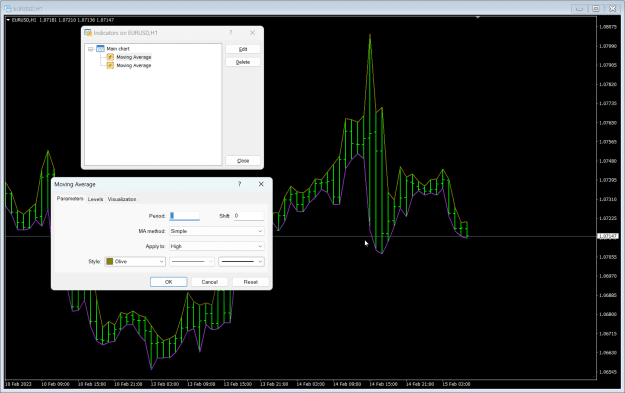Click the 1.07820 price scale label
This screenshot has height=393, width=625.
(x=608, y=84)
